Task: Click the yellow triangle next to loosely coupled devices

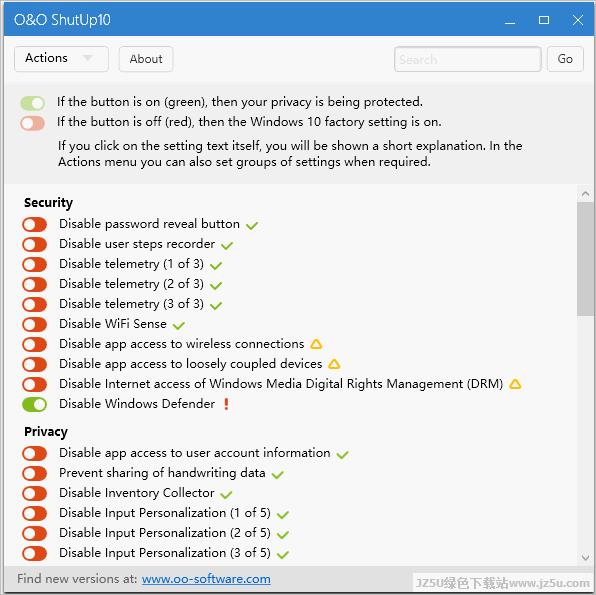Action: pos(334,364)
